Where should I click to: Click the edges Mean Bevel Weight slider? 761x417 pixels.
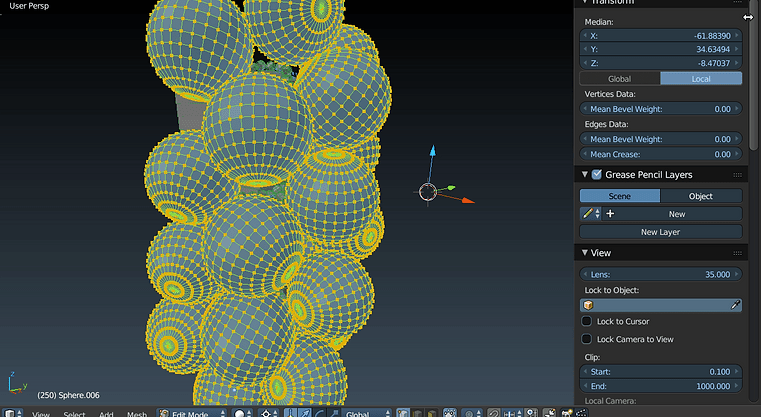click(x=661, y=139)
